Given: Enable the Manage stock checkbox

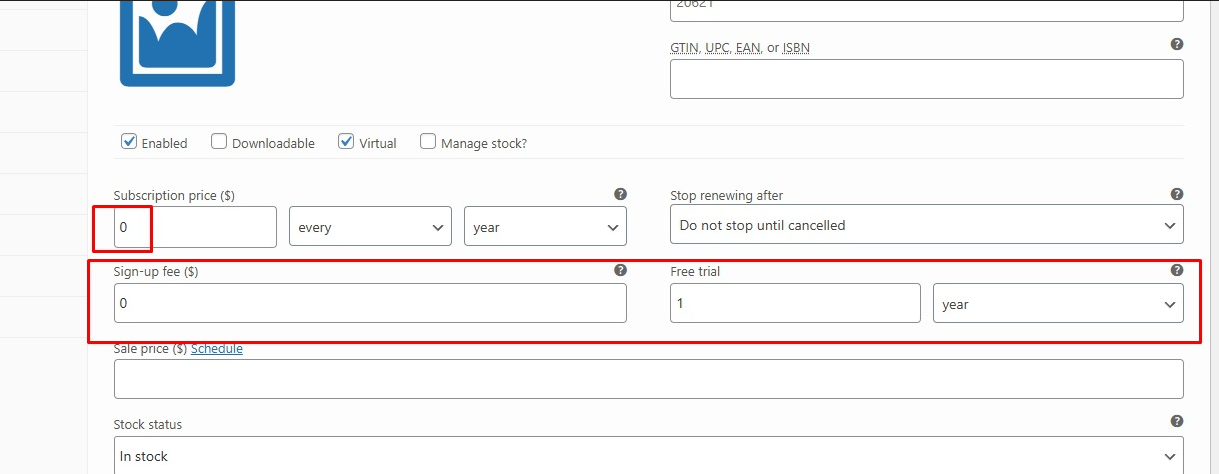Looking at the screenshot, I should [428, 142].
